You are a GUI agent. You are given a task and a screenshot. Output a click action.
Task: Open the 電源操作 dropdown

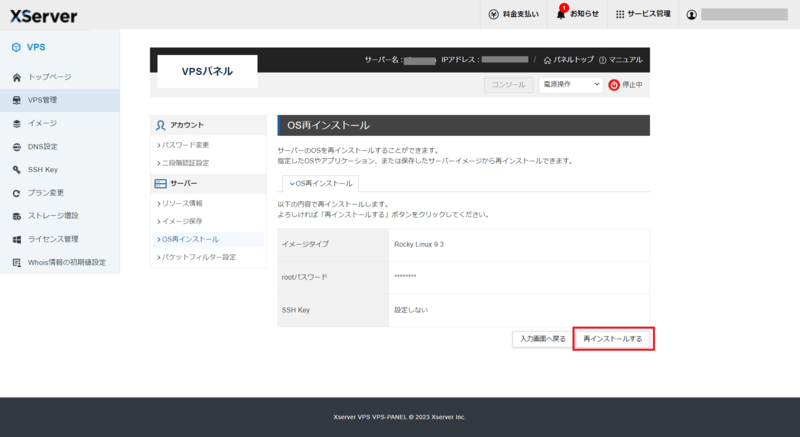click(x=570, y=85)
